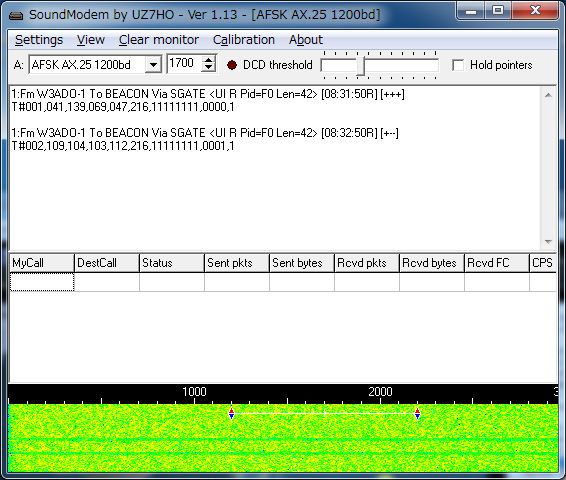This screenshot has height=480, width=566.
Task: Click the 1700 center frequency field
Action: 184,64
